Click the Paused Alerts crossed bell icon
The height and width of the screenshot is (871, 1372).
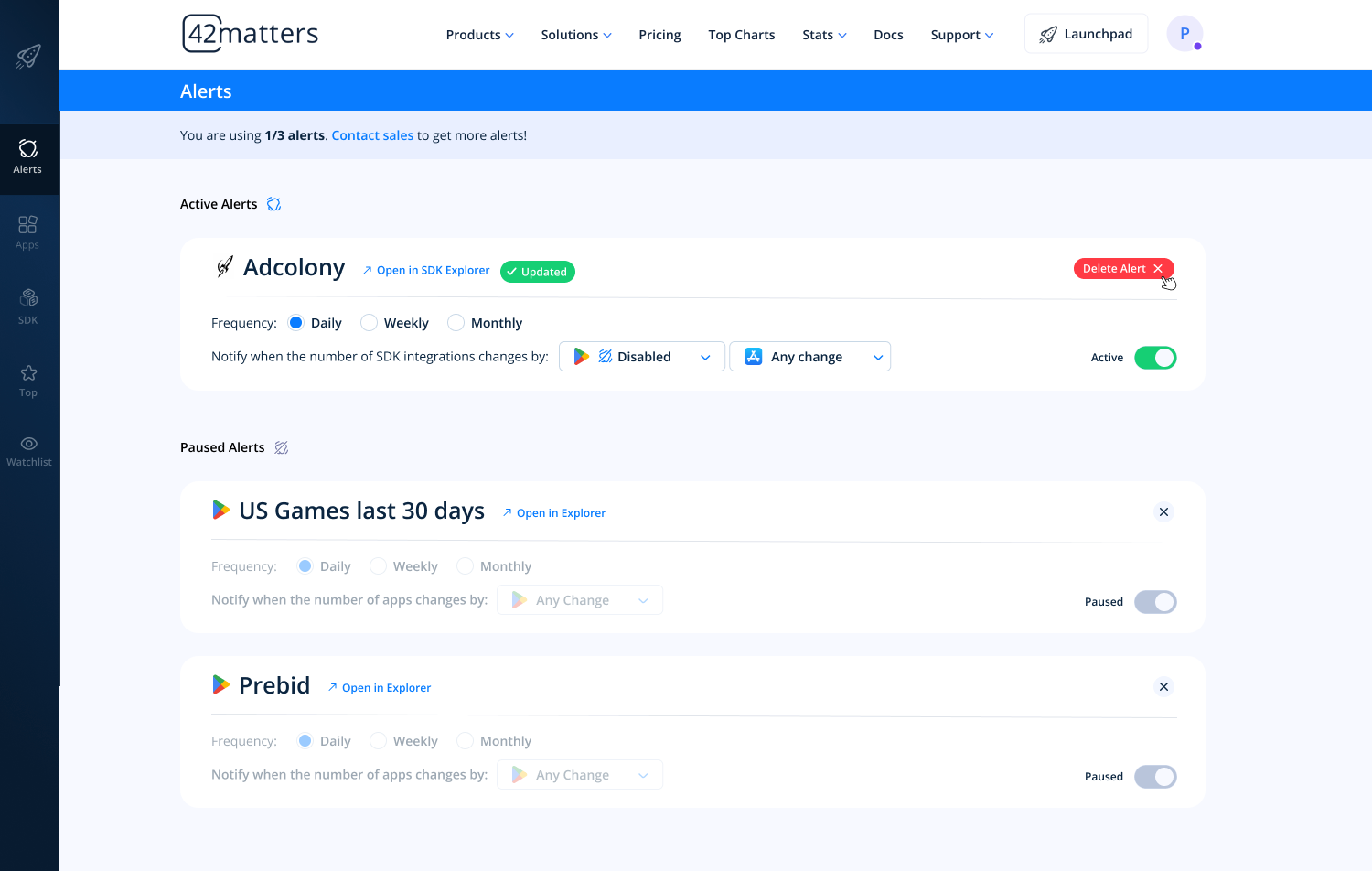coord(282,447)
